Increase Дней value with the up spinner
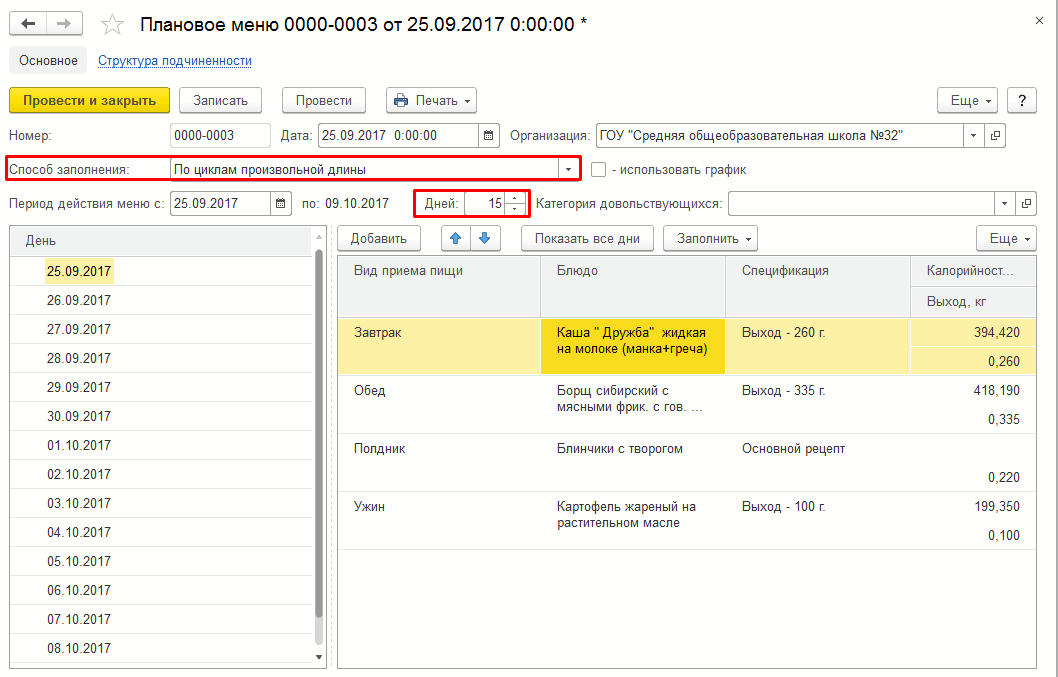 coord(515,198)
